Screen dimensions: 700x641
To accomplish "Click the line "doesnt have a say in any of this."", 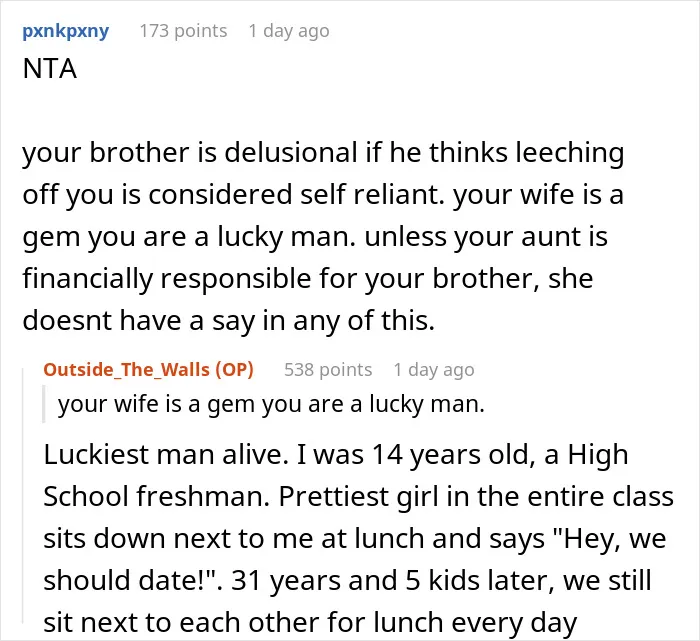I will tap(229, 320).
